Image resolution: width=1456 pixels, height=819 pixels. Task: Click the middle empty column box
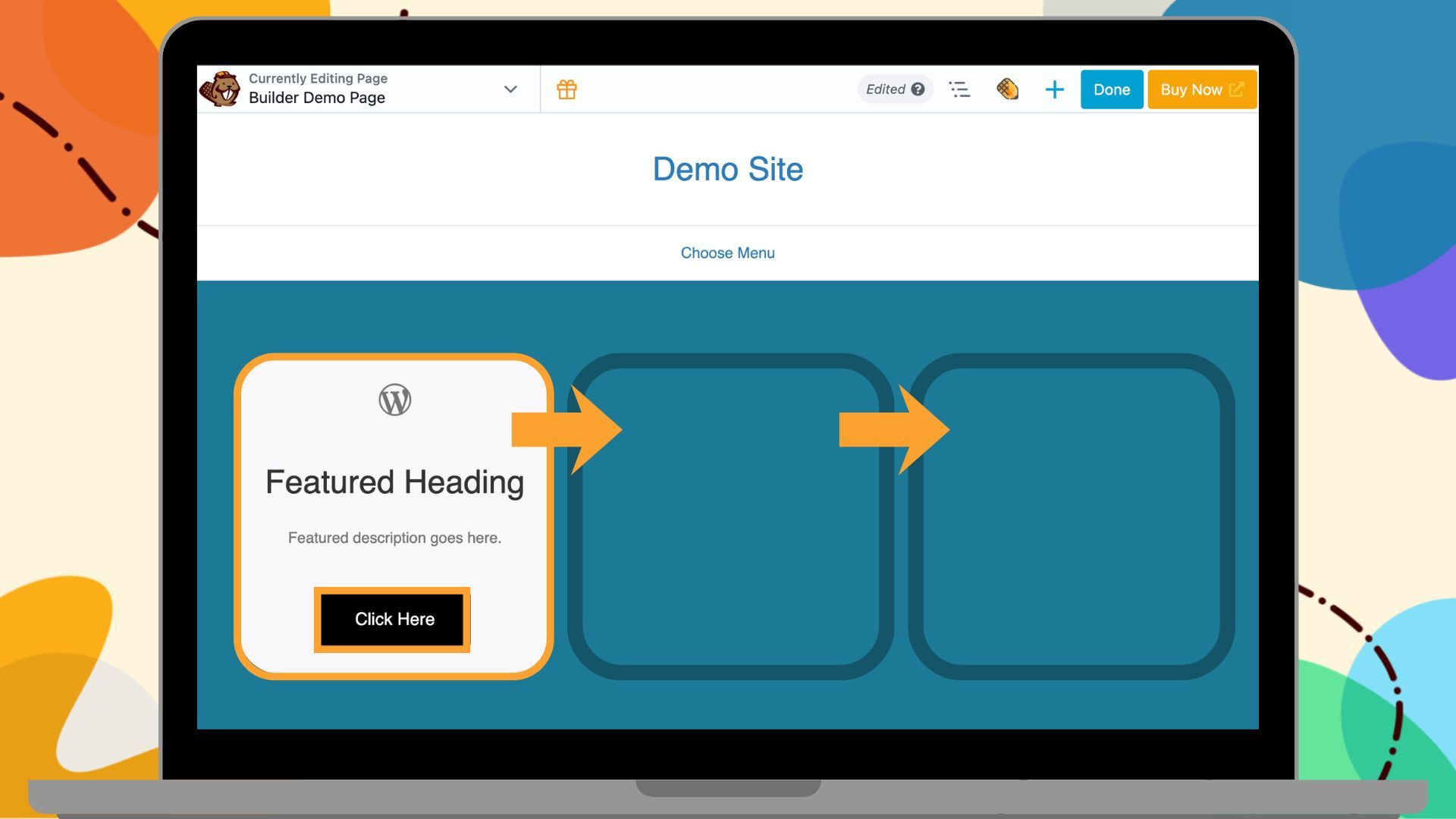tap(730, 516)
